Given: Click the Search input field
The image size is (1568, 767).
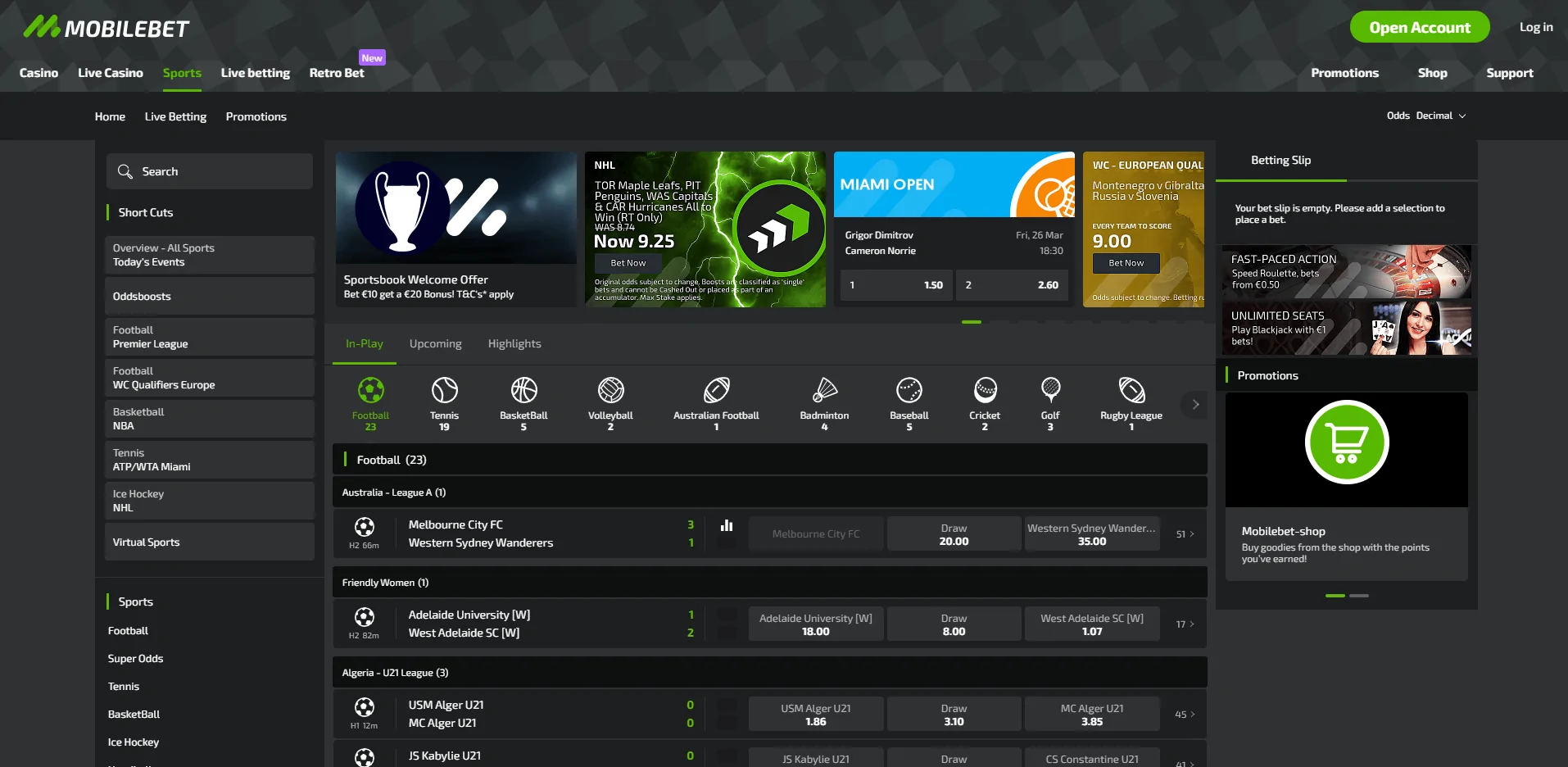Looking at the screenshot, I should (x=210, y=171).
